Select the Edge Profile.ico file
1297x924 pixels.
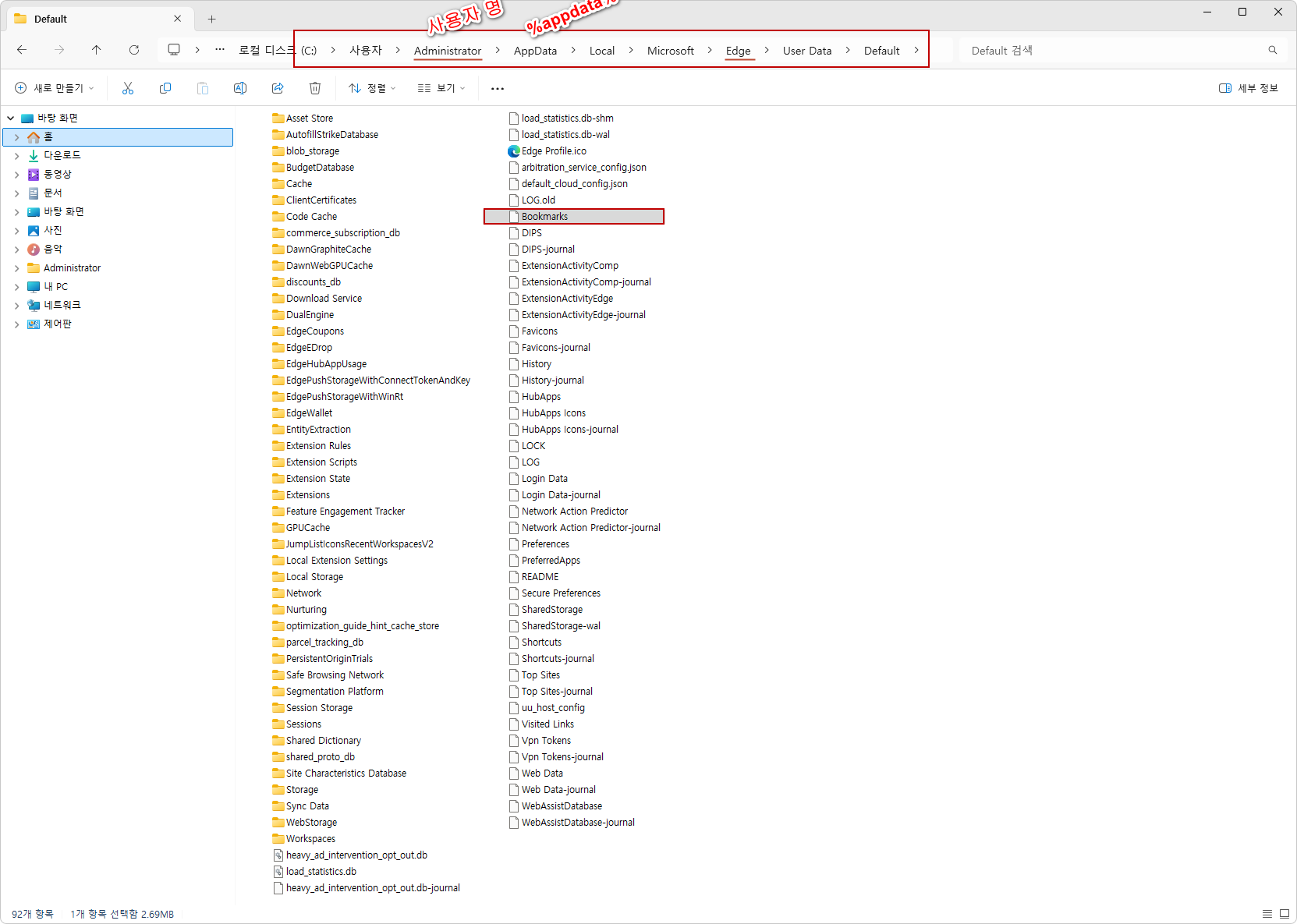click(547, 151)
